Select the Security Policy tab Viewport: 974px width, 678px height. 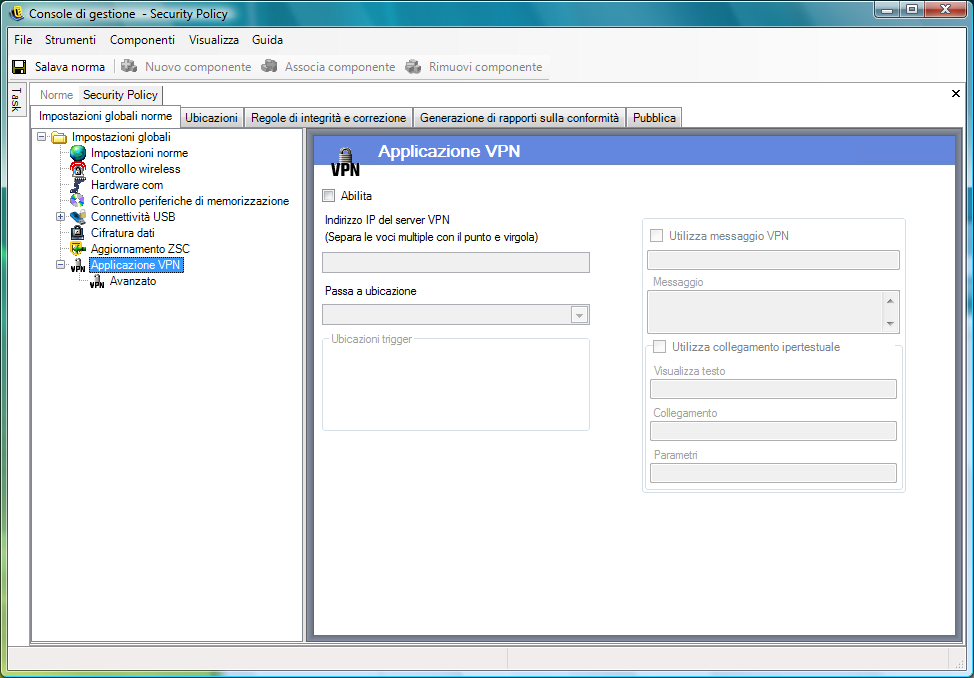pos(121,94)
